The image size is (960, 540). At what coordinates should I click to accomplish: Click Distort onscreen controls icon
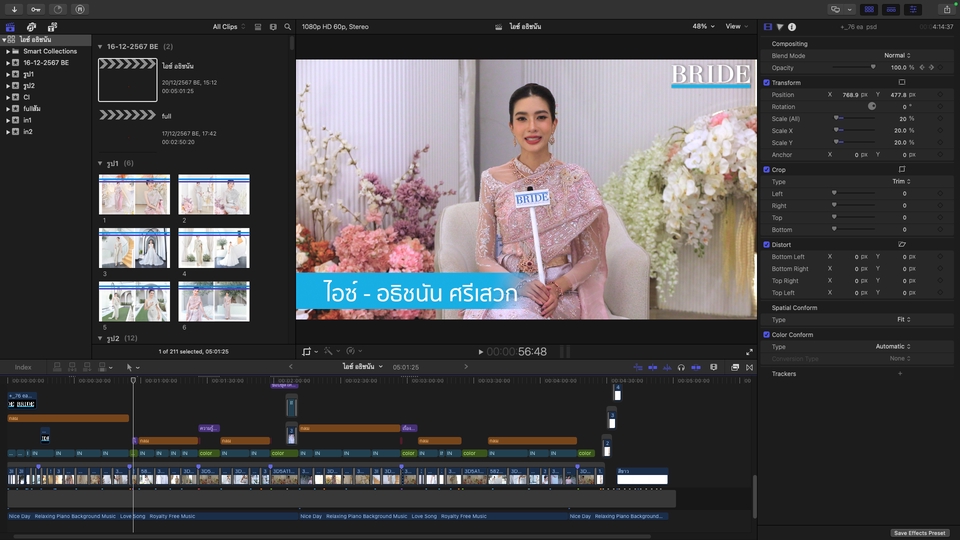(x=902, y=244)
